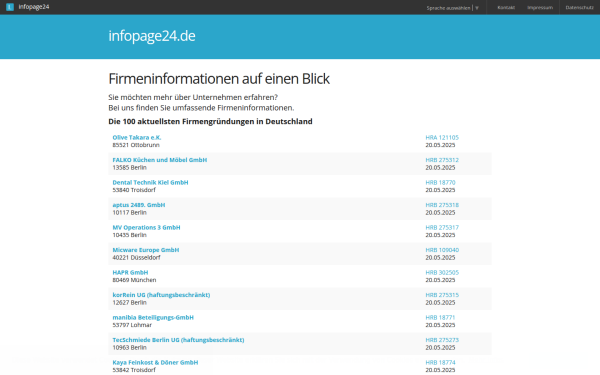This screenshot has width=600, height=375.
Task: Click register number HRB 109040
Action: (442, 250)
